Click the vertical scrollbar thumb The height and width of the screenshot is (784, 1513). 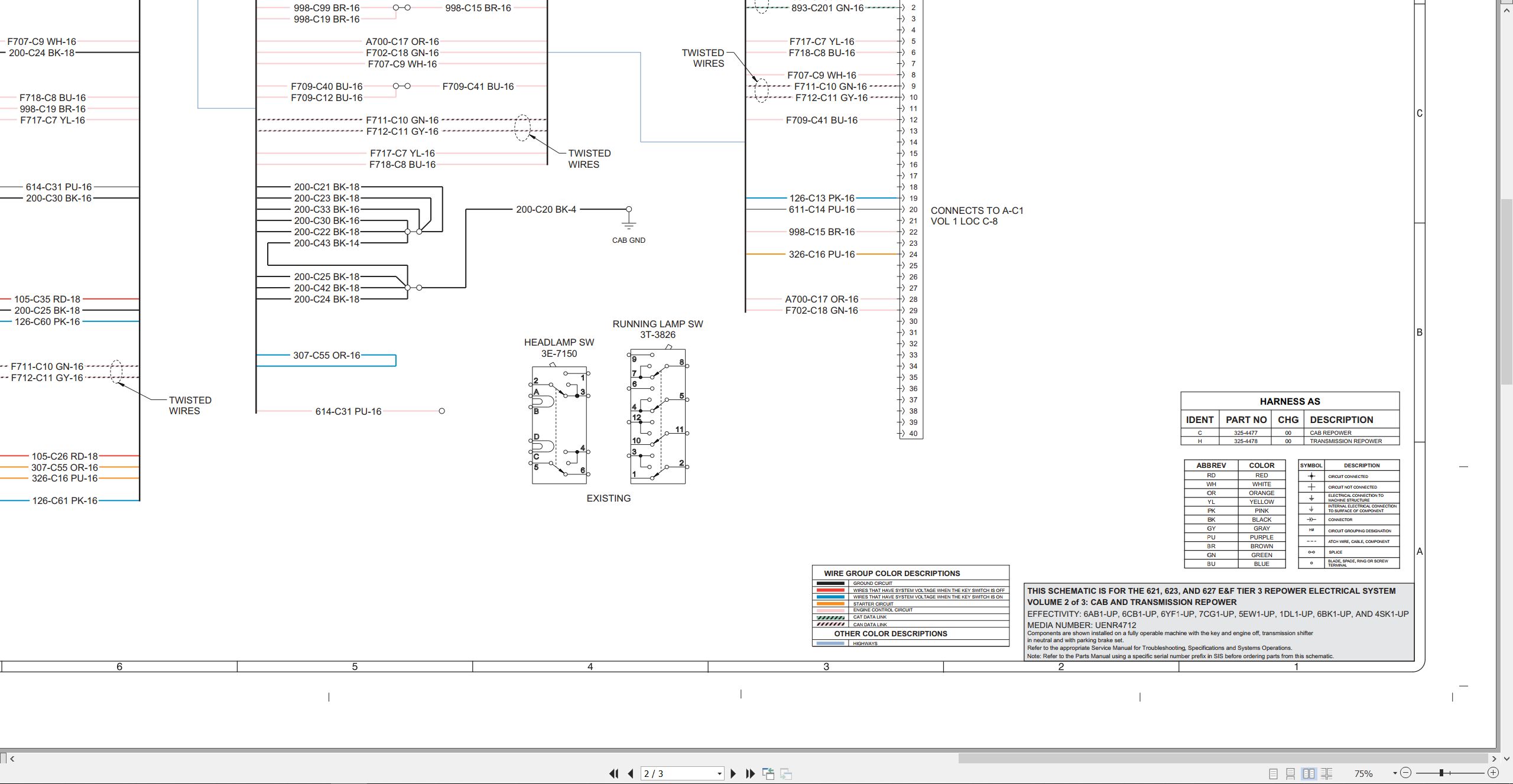click(x=1507, y=292)
